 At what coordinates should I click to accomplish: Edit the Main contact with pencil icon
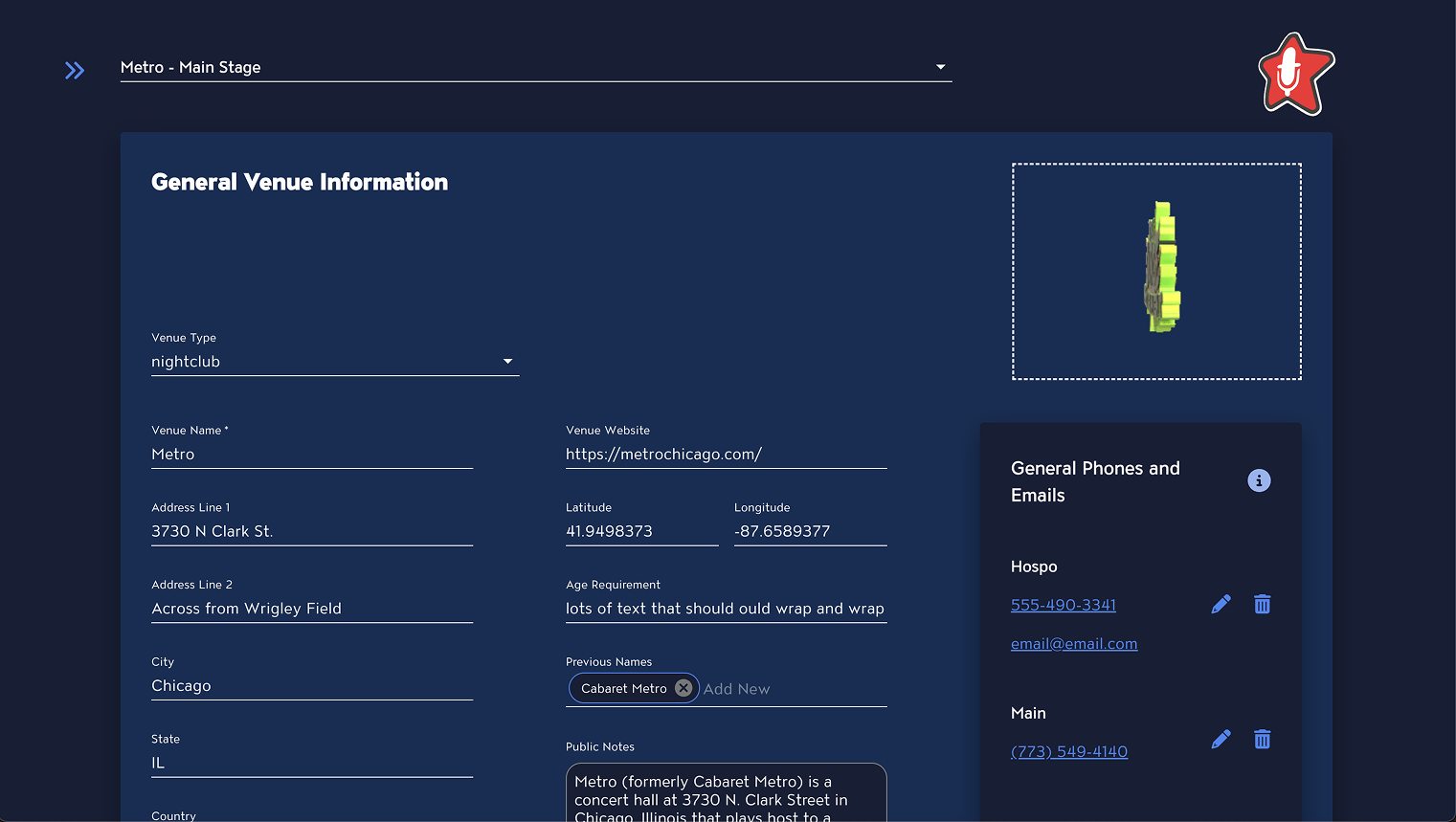coord(1221,739)
